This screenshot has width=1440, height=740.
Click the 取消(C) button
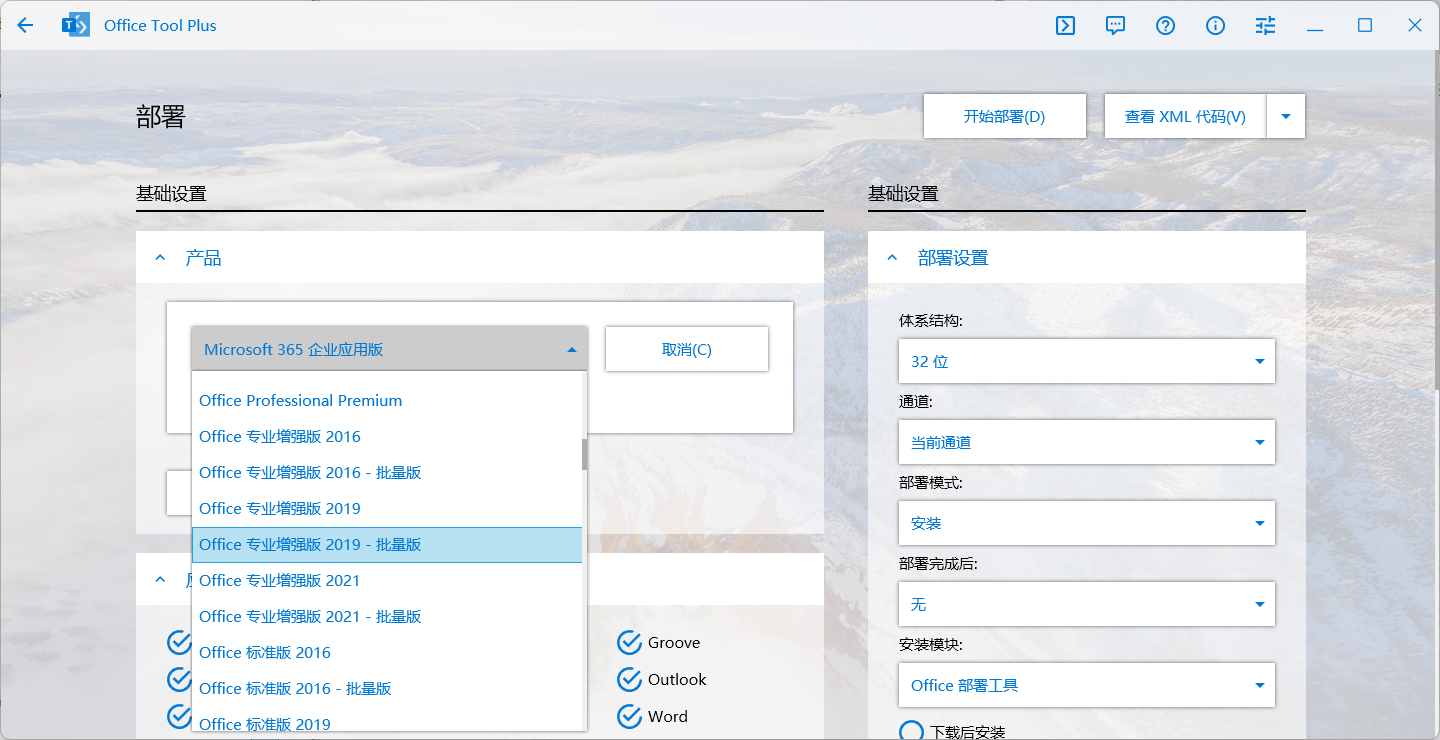point(687,349)
